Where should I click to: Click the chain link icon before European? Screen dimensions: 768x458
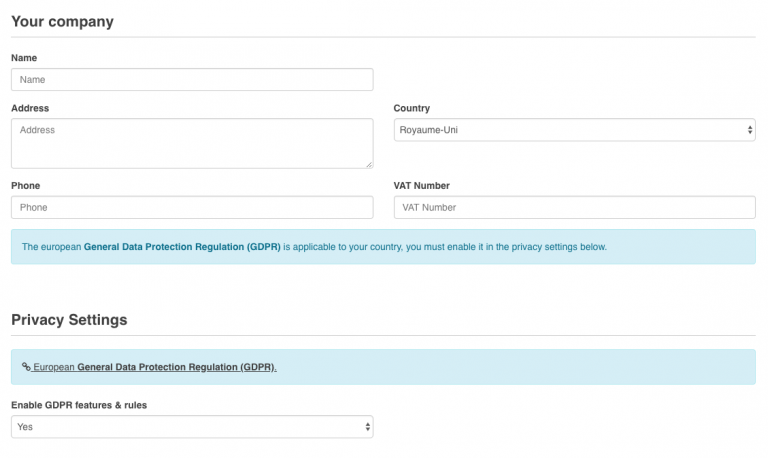coord(26,367)
